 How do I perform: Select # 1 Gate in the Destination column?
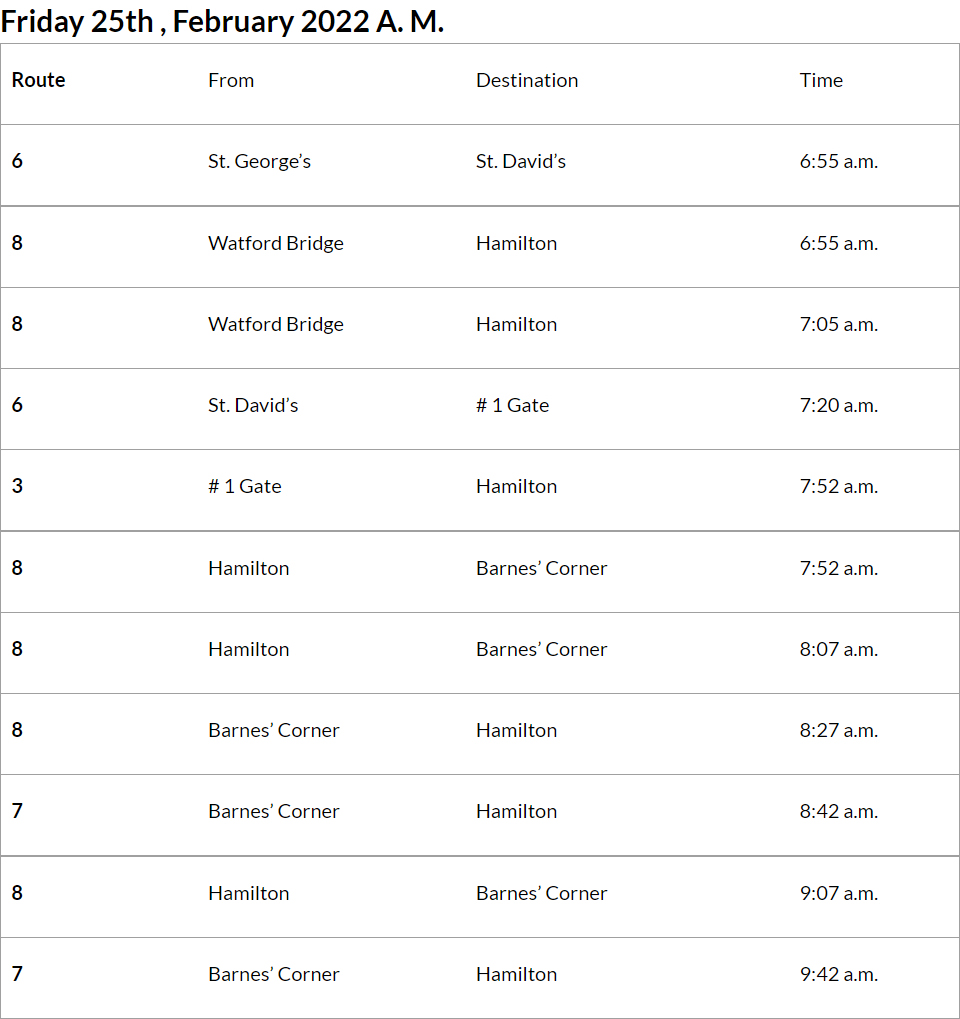coord(512,405)
